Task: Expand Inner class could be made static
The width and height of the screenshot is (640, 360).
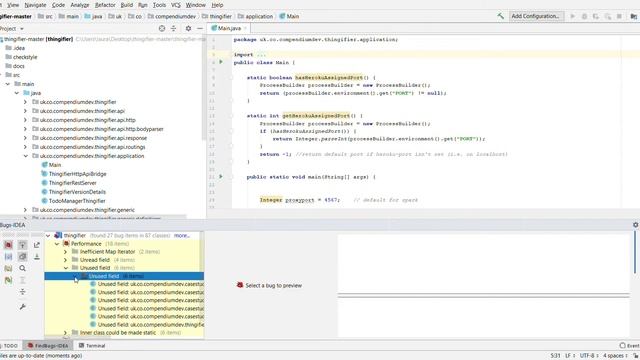Action: [x=66, y=333]
